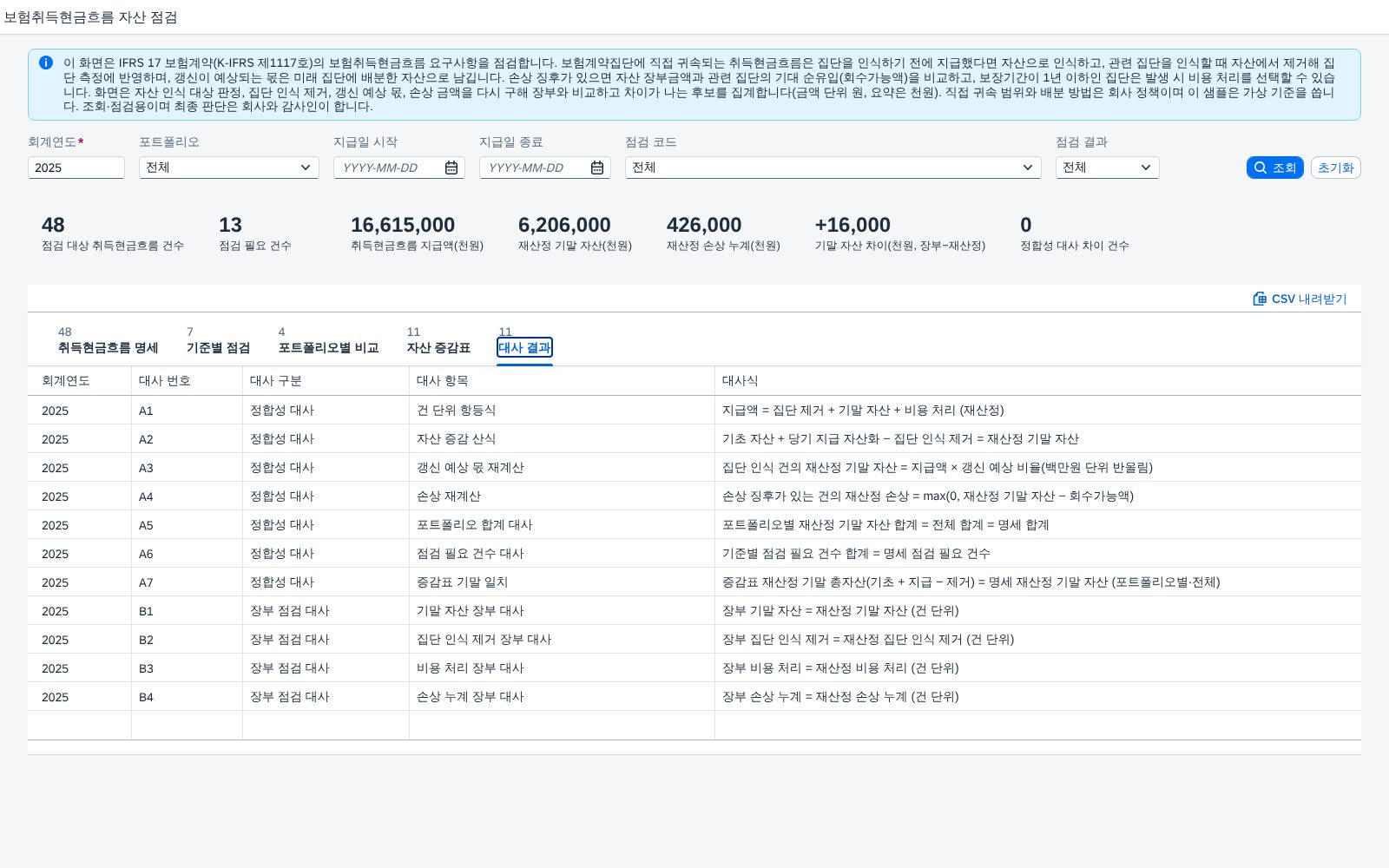Click the +16,000 기말 자산 차이 value
Viewport: 1389px width, 868px height.
[852, 225]
